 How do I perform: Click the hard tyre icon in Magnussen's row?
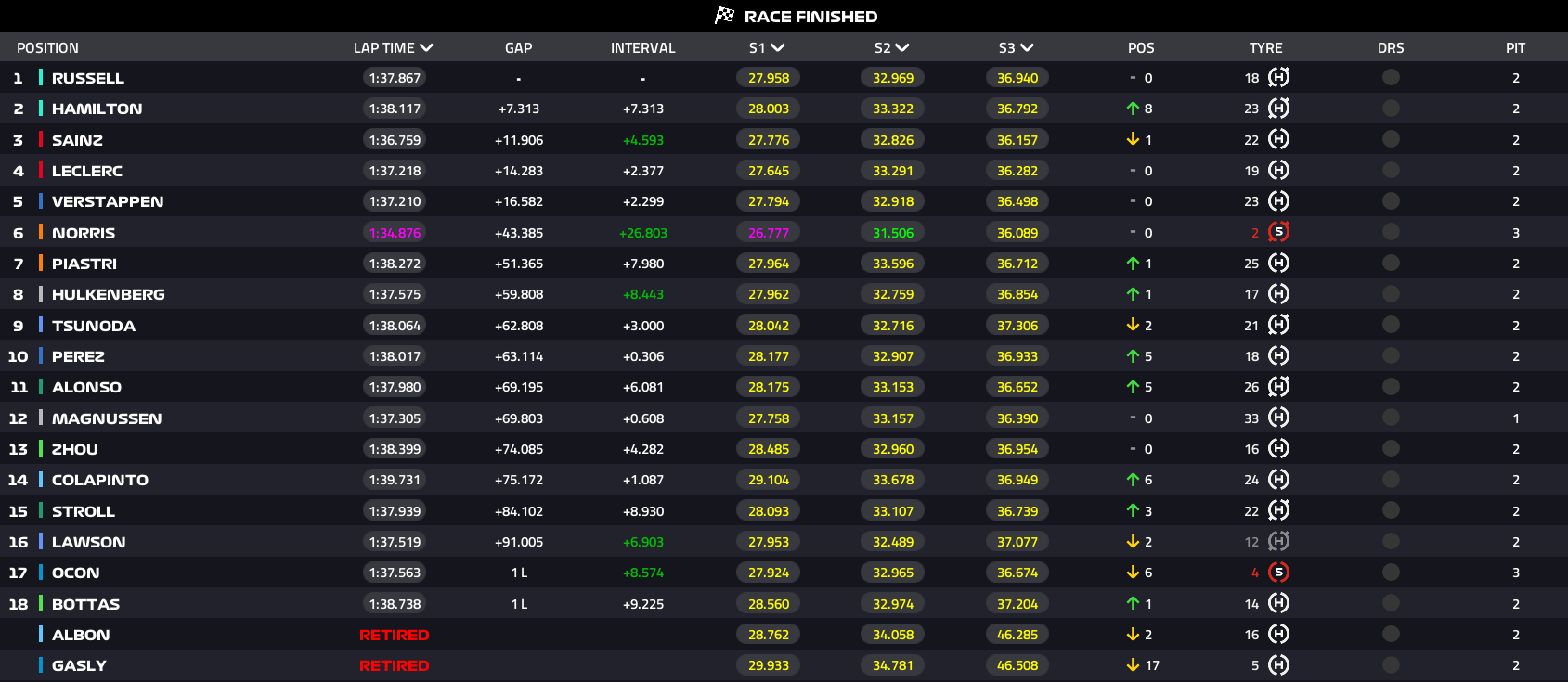pos(1278,418)
